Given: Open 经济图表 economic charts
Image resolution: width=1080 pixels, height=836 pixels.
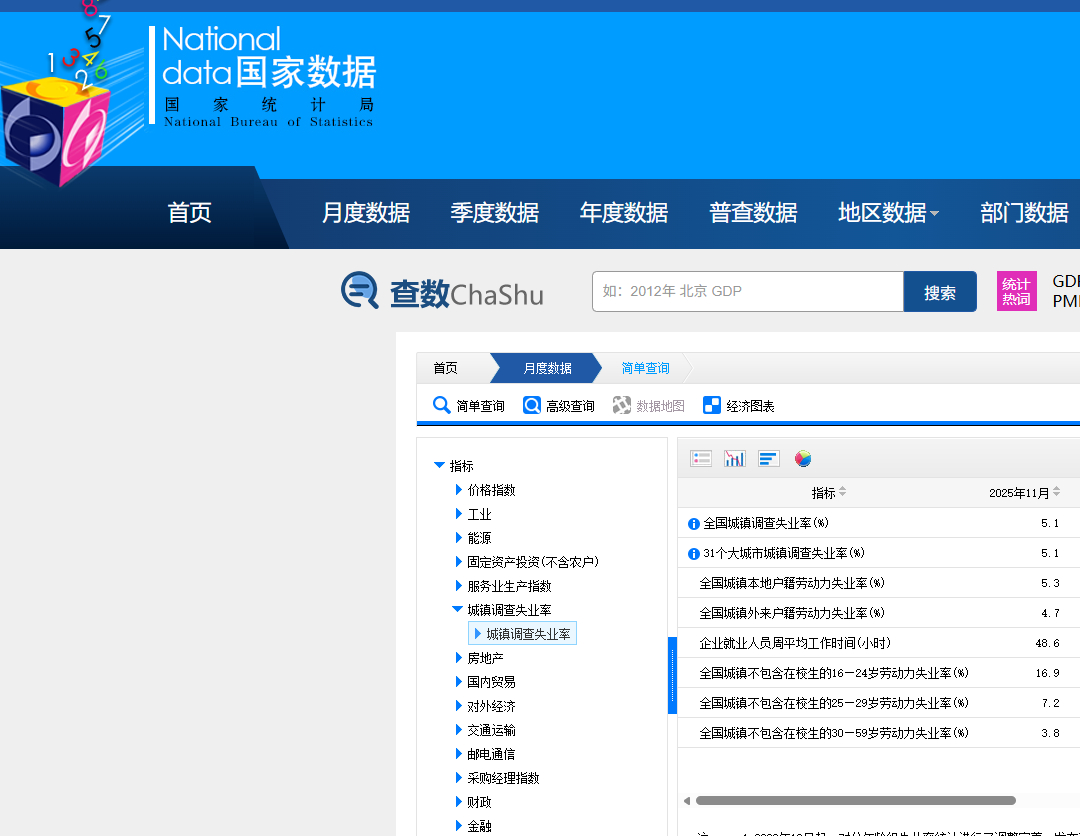Looking at the screenshot, I should click(738, 406).
